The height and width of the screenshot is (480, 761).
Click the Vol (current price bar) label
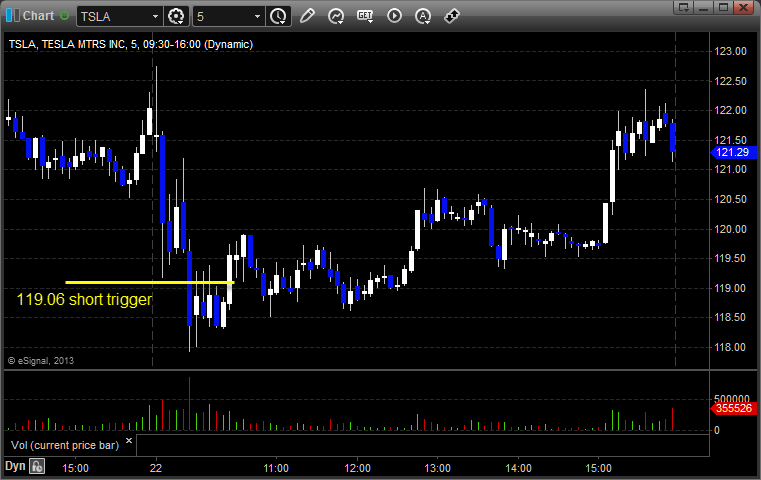coord(65,445)
